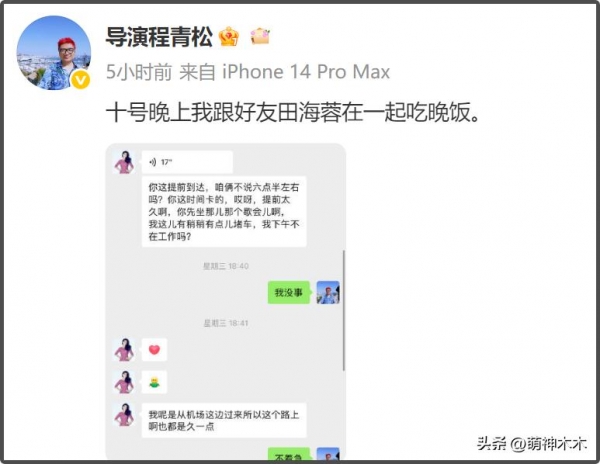Screen dimensions: 600x464
Task: Click the pink flower badge icon
Action: click(260, 37)
